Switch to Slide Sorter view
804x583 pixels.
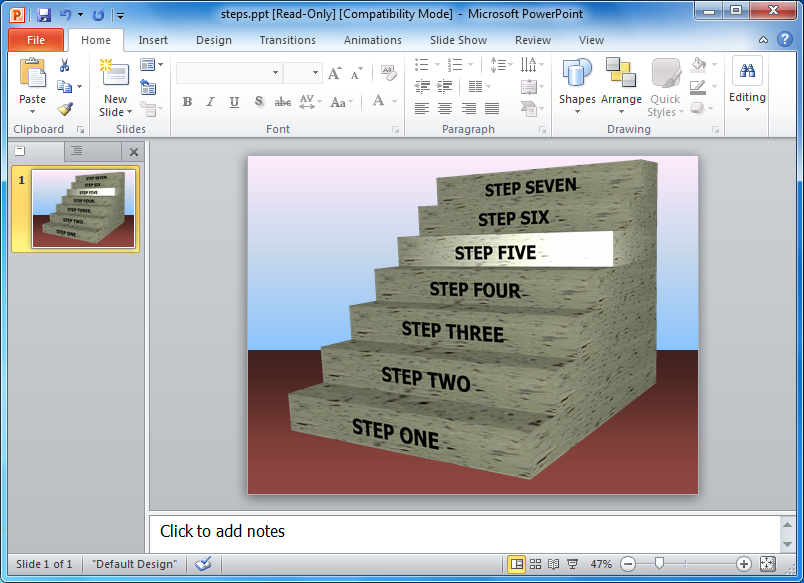coord(535,564)
